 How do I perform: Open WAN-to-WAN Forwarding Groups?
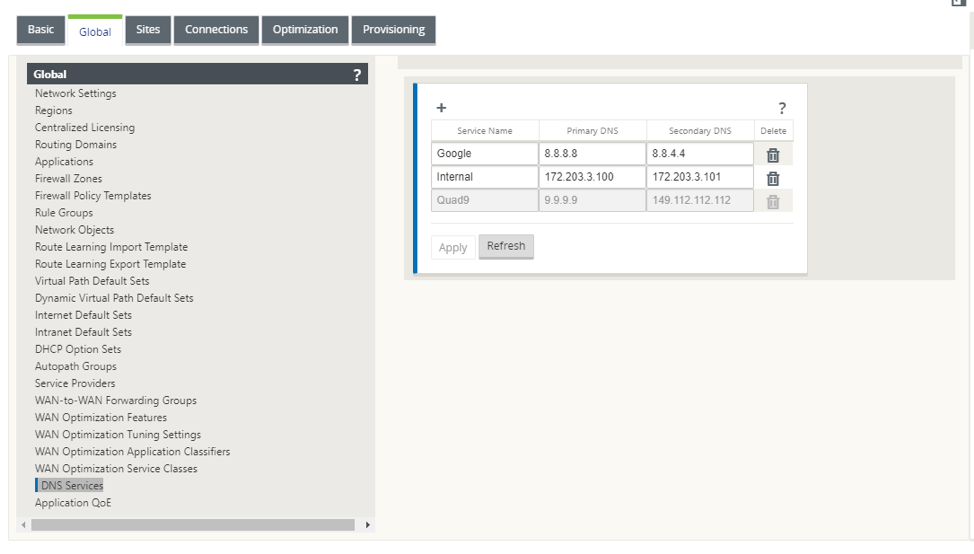click(116, 401)
